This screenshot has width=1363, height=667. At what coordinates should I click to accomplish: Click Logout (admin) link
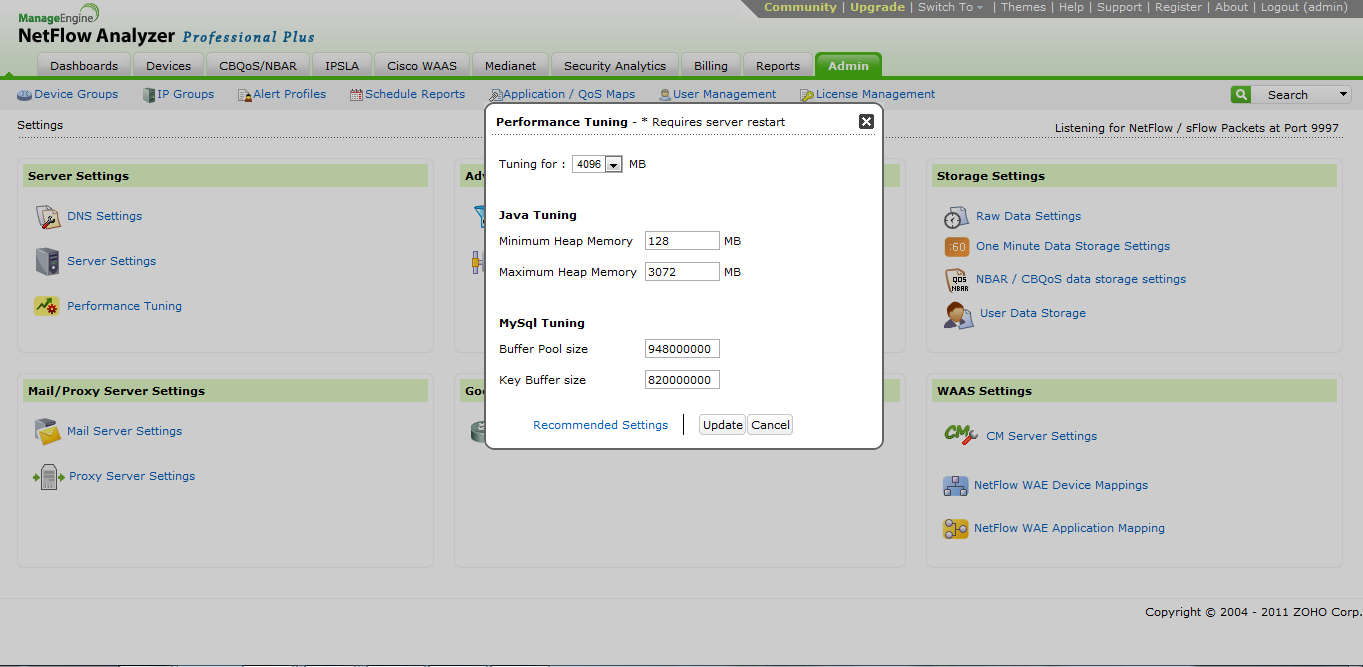click(1305, 7)
